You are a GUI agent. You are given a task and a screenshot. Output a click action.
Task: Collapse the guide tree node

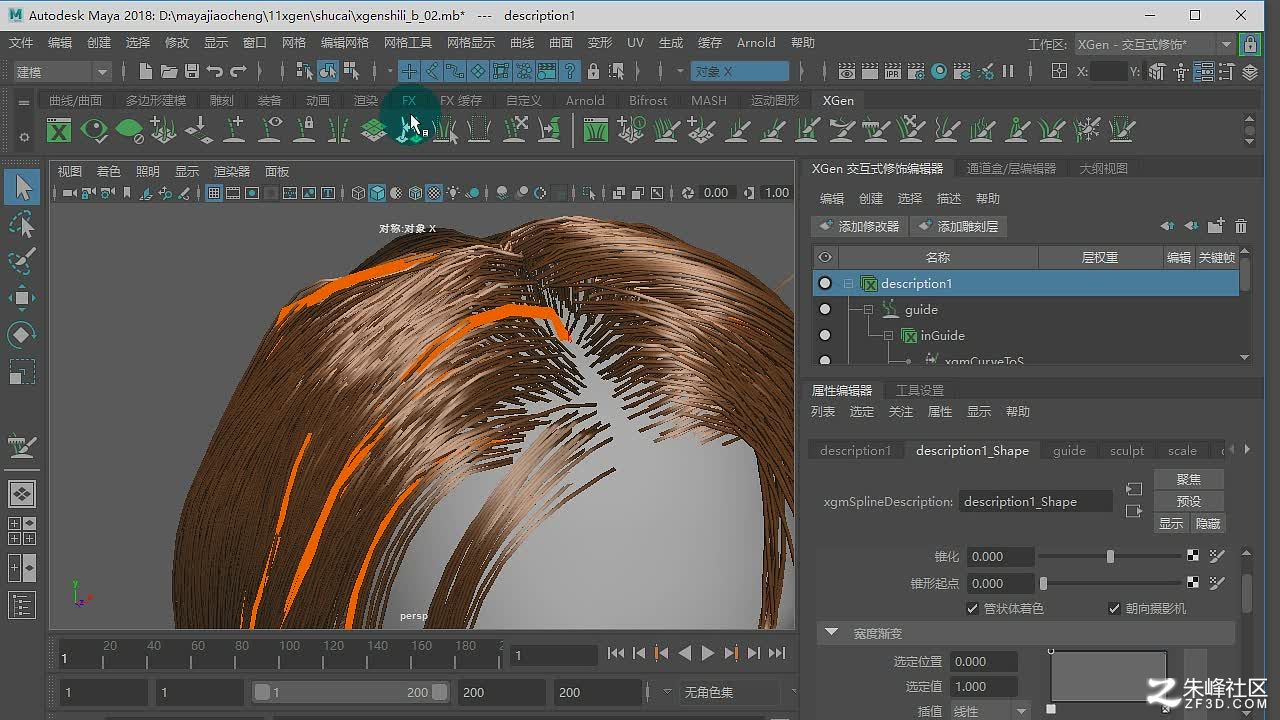[x=868, y=309]
